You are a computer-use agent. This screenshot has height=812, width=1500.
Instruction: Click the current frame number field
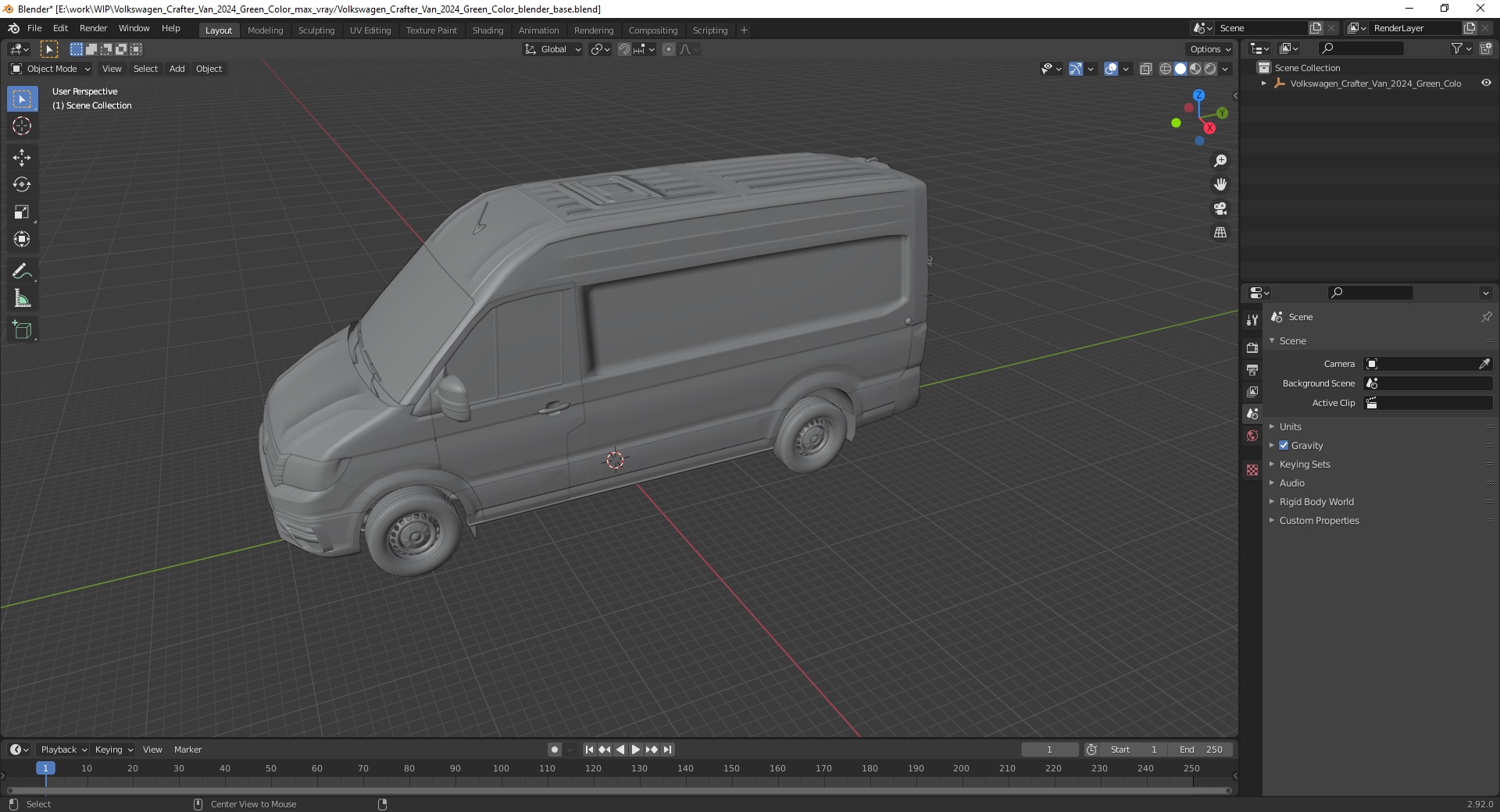[1049, 750]
